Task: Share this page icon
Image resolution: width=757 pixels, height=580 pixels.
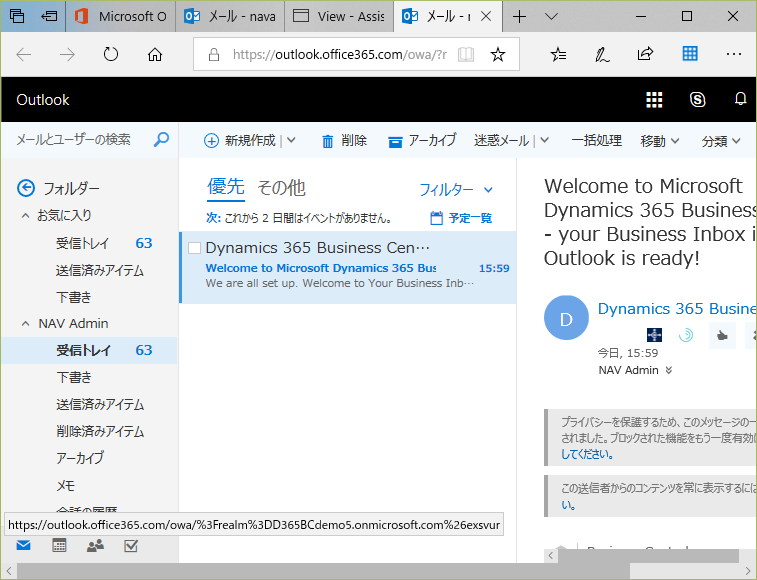Action: [645, 54]
